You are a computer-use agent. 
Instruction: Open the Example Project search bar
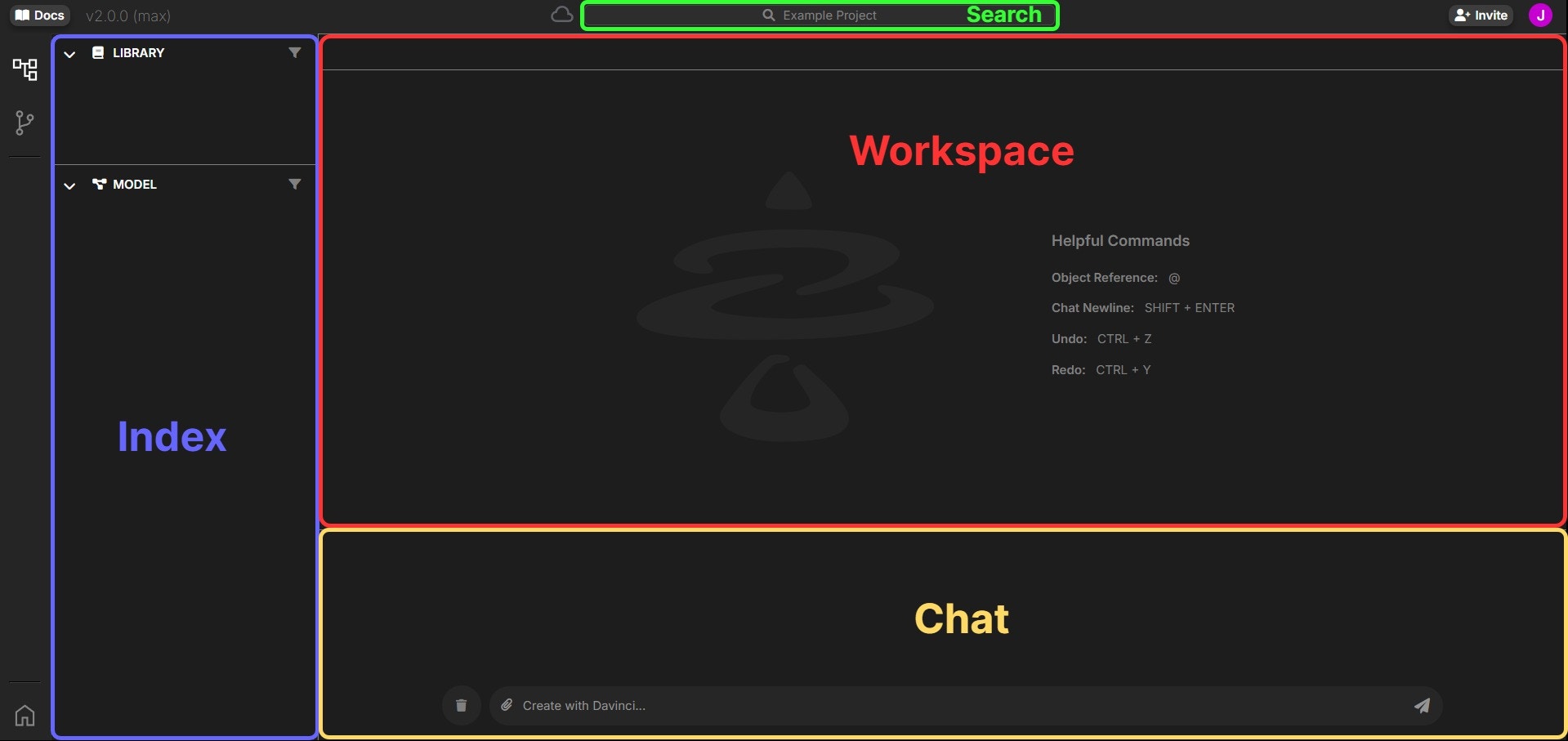pos(820,16)
